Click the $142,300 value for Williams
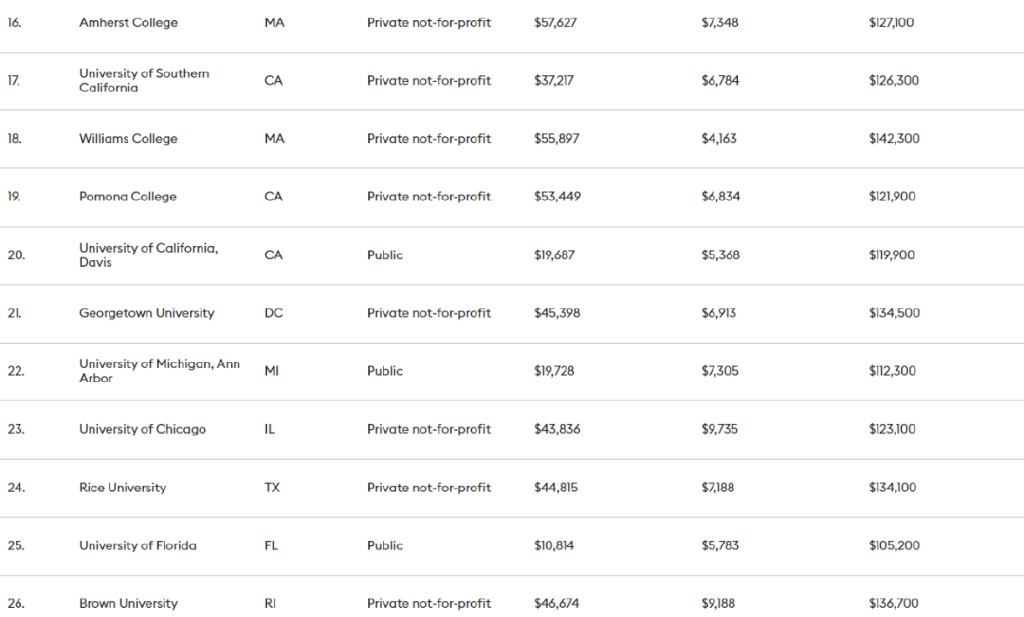The height and width of the screenshot is (617, 1024). [x=894, y=139]
